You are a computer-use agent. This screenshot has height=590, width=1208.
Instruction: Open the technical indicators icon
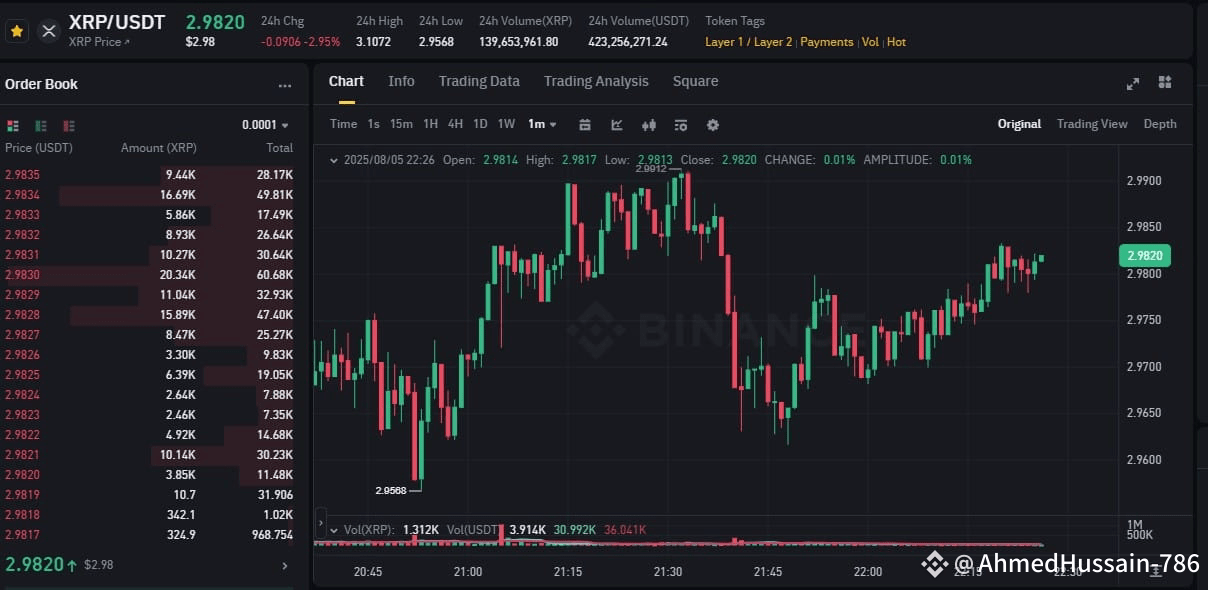pyautogui.click(x=681, y=125)
